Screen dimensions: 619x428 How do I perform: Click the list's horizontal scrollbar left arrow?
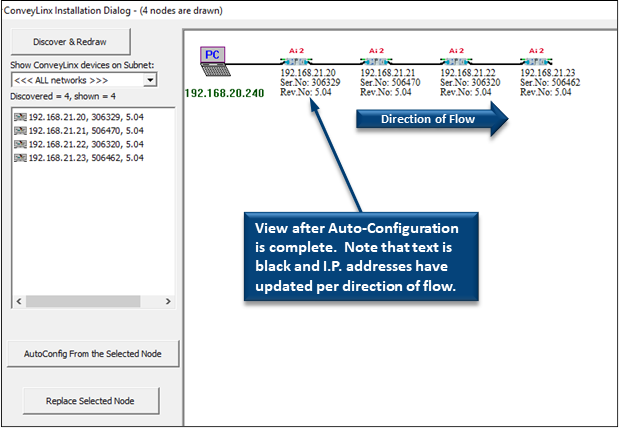19,301
